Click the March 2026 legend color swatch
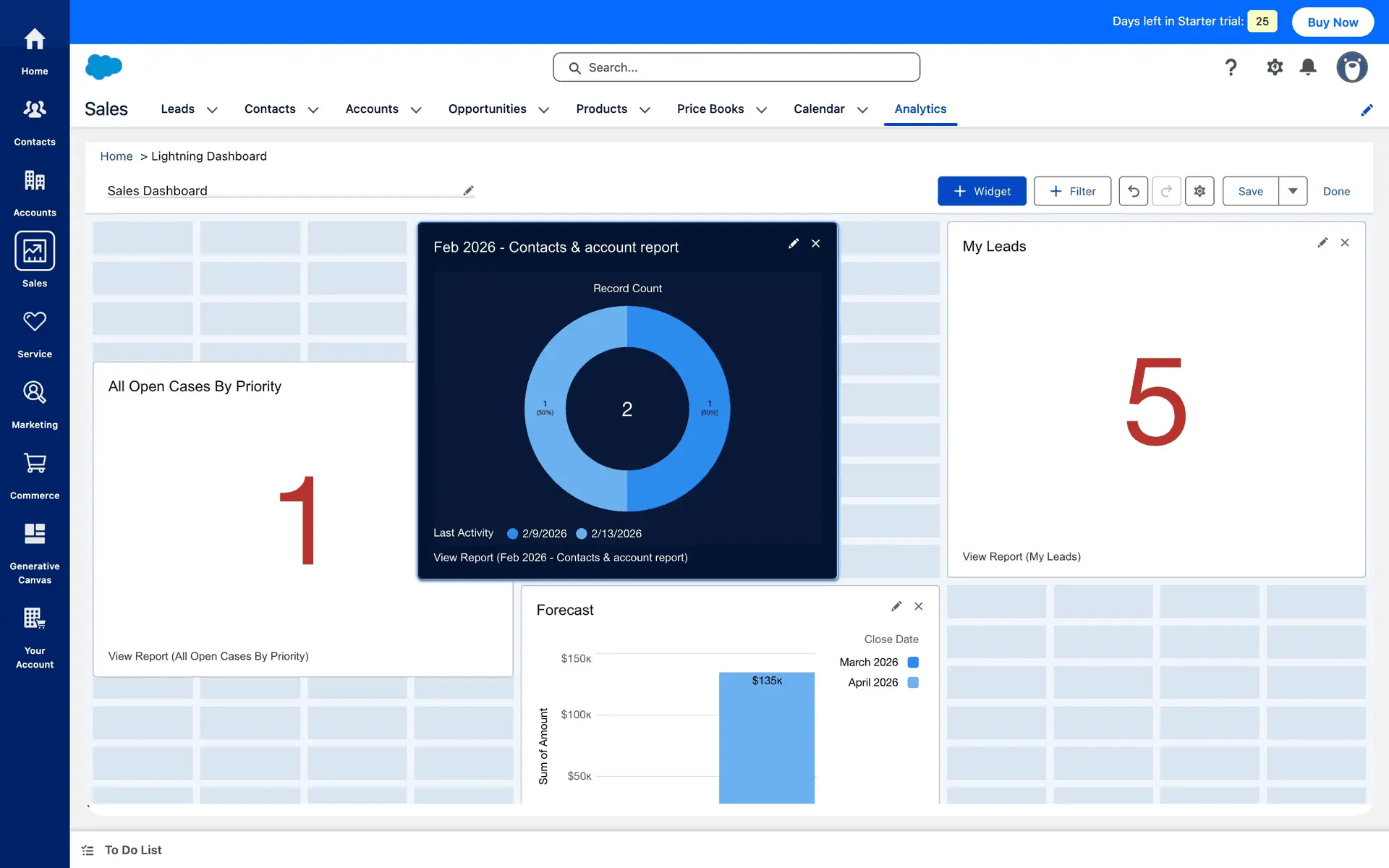 pyautogui.click(x=913, y=662)
